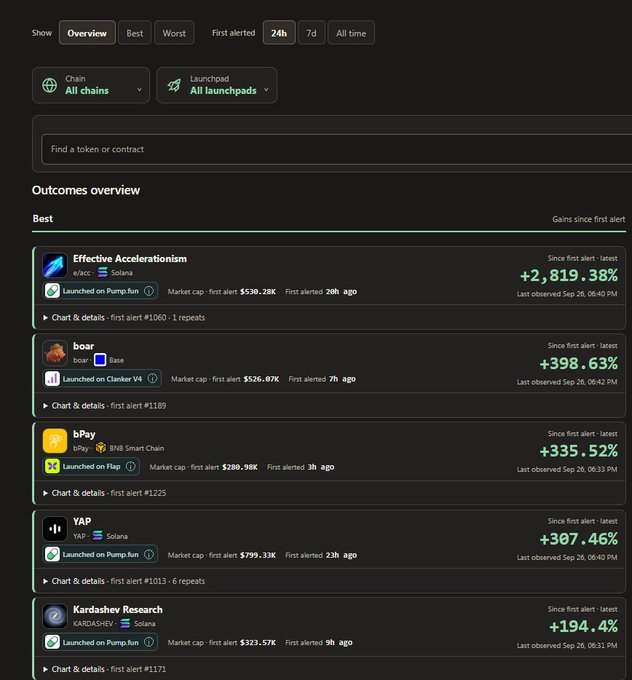Switch to the Worst show filter

point(174,33)
